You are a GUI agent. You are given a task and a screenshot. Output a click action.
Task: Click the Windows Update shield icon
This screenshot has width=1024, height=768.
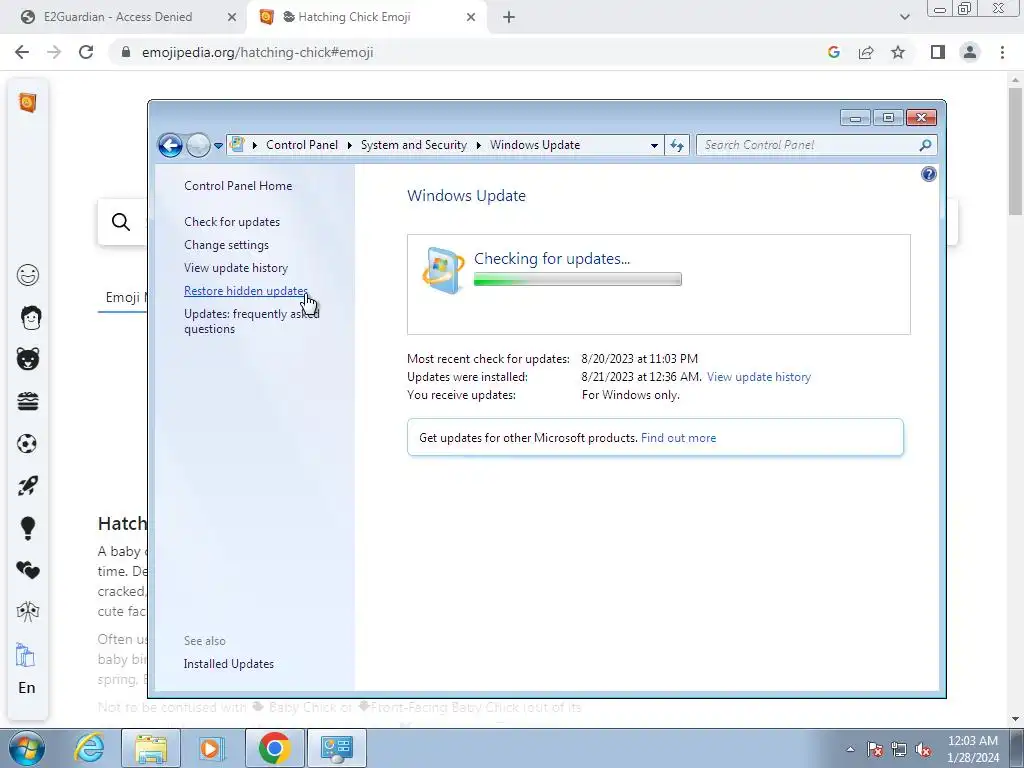pos(443,270)
